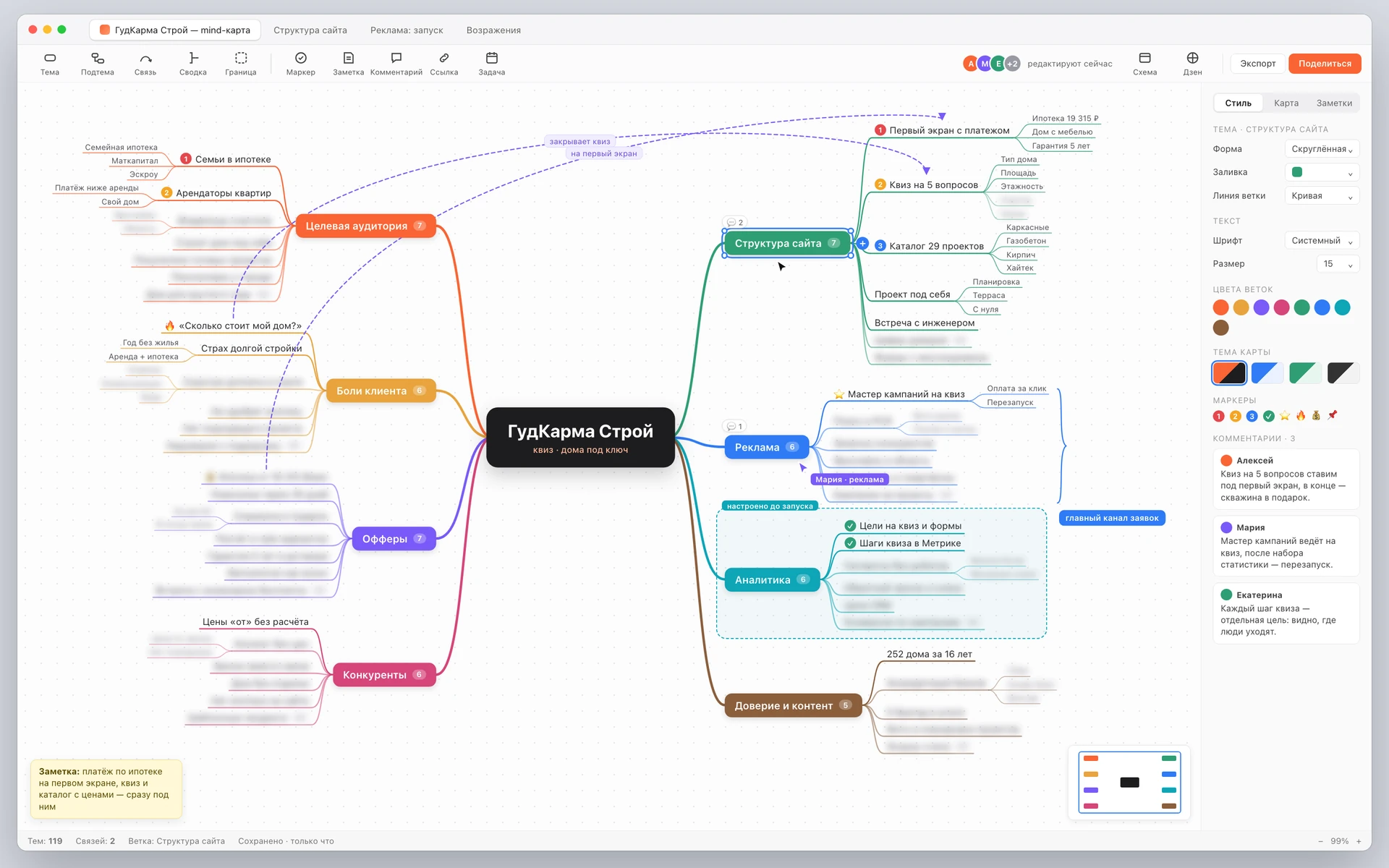
Task: Open comment bubble above Реклама node
Action: point(735,427)
